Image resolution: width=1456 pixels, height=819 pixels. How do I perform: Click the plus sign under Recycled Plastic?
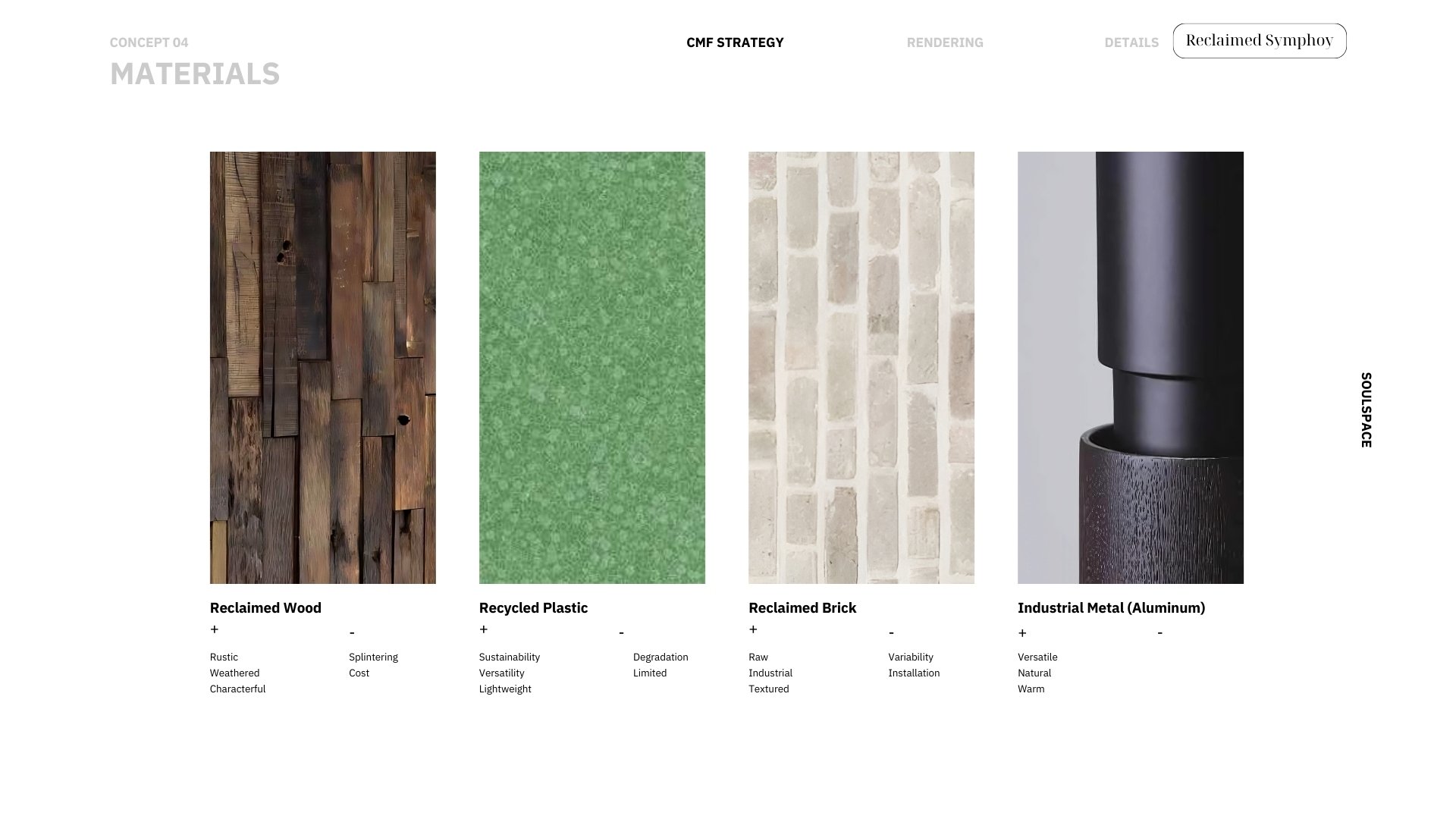pyautogui.click(x=484, y=629)
